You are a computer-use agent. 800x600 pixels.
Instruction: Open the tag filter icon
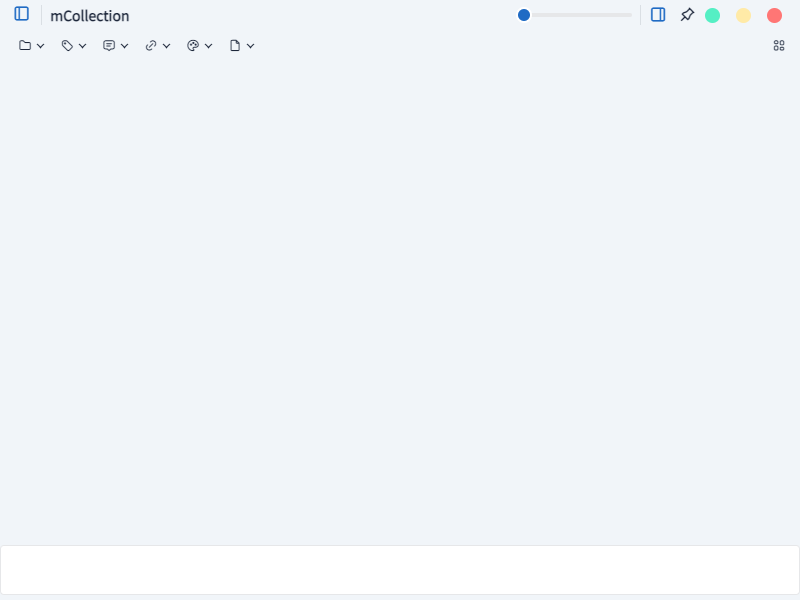[x=67, y=45]
